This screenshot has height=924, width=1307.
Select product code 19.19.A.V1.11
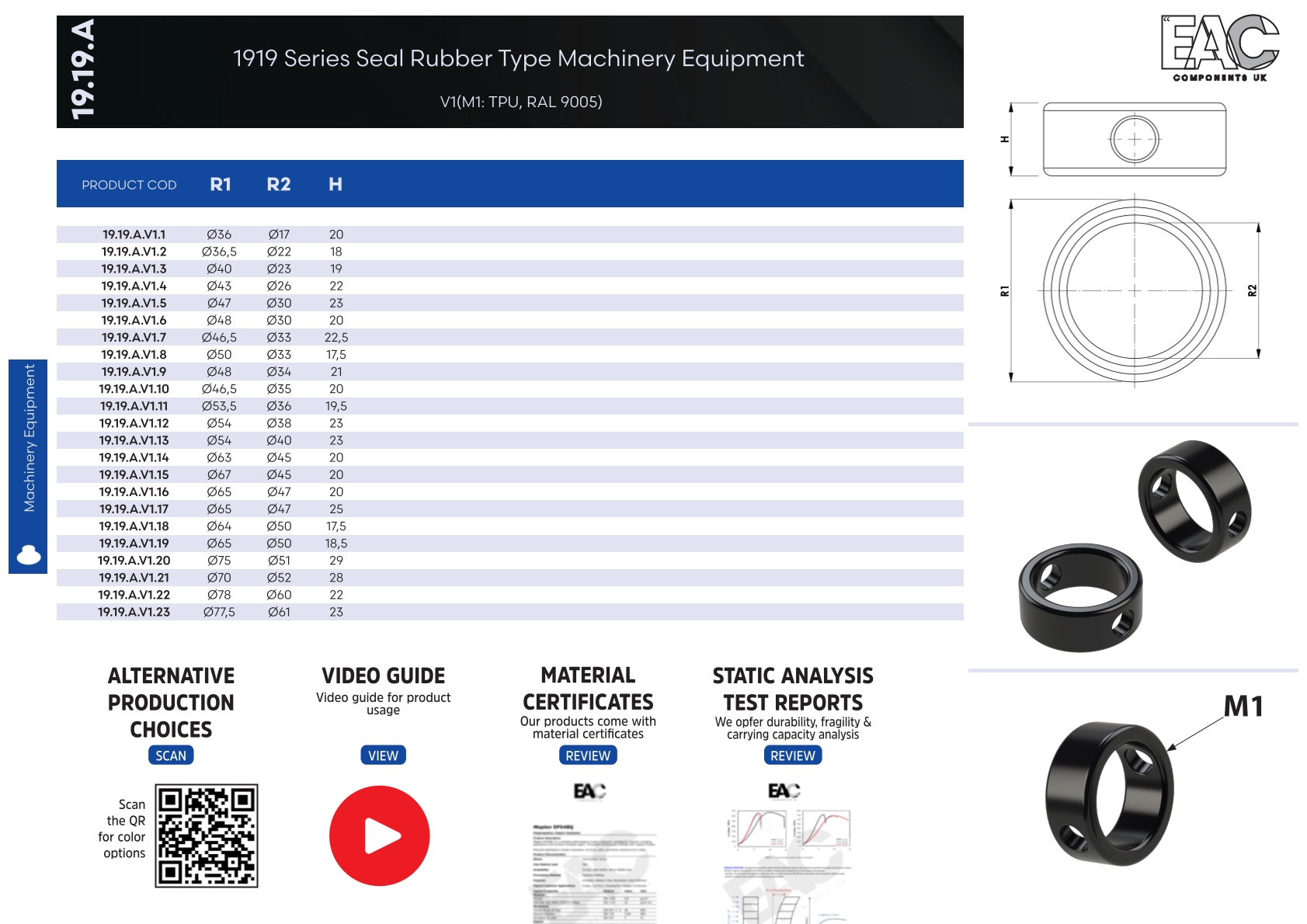(134, 406)
